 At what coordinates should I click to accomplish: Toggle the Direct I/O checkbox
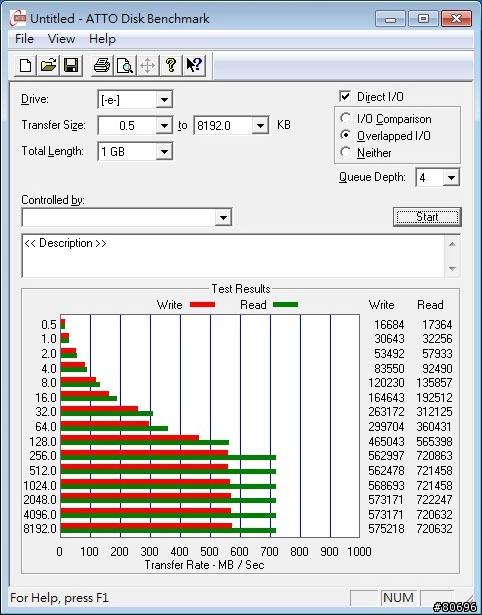pyautogui.click(x=345, y=96)
